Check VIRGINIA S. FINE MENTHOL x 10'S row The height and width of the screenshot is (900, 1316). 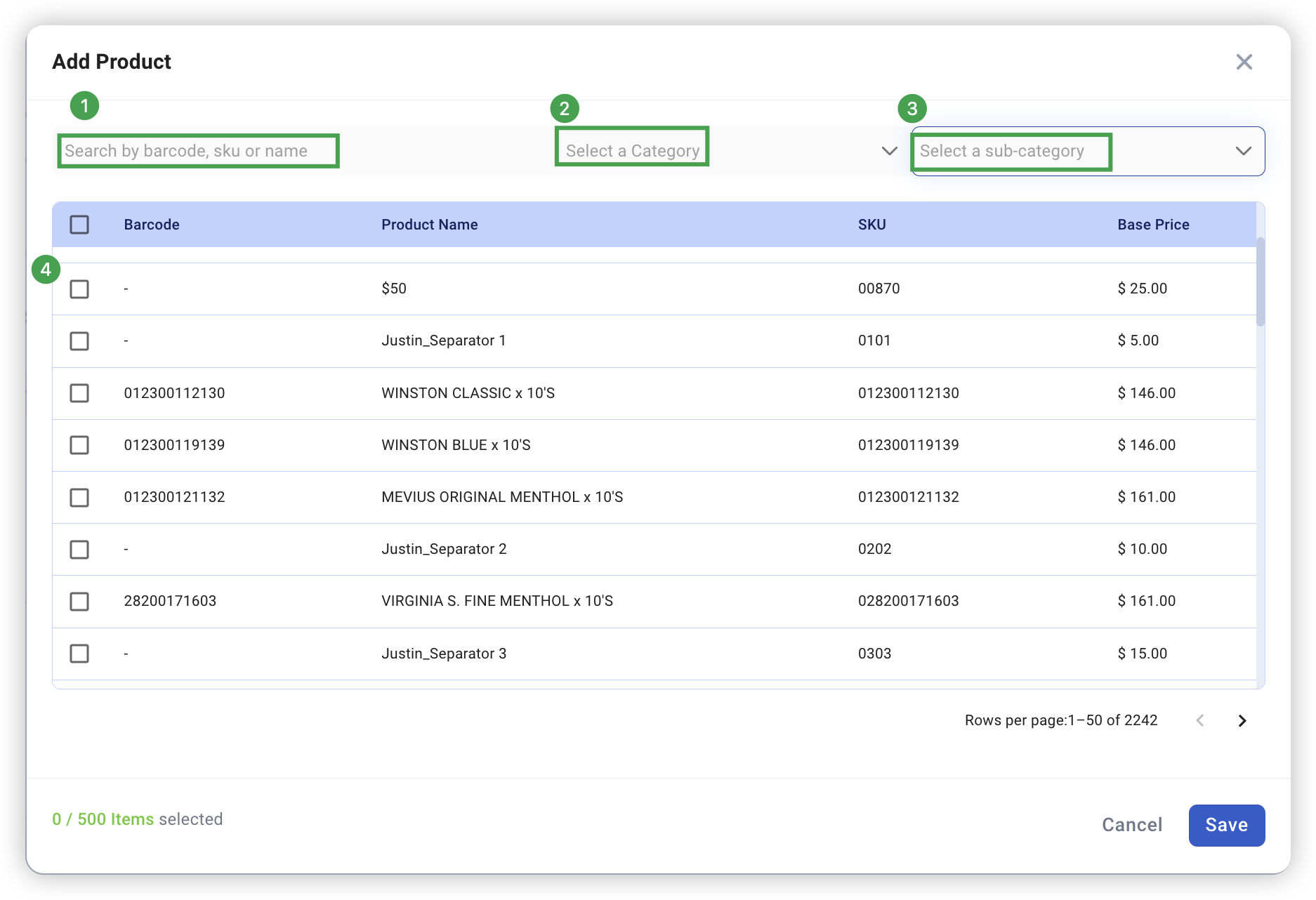click(x=79, y=601)
